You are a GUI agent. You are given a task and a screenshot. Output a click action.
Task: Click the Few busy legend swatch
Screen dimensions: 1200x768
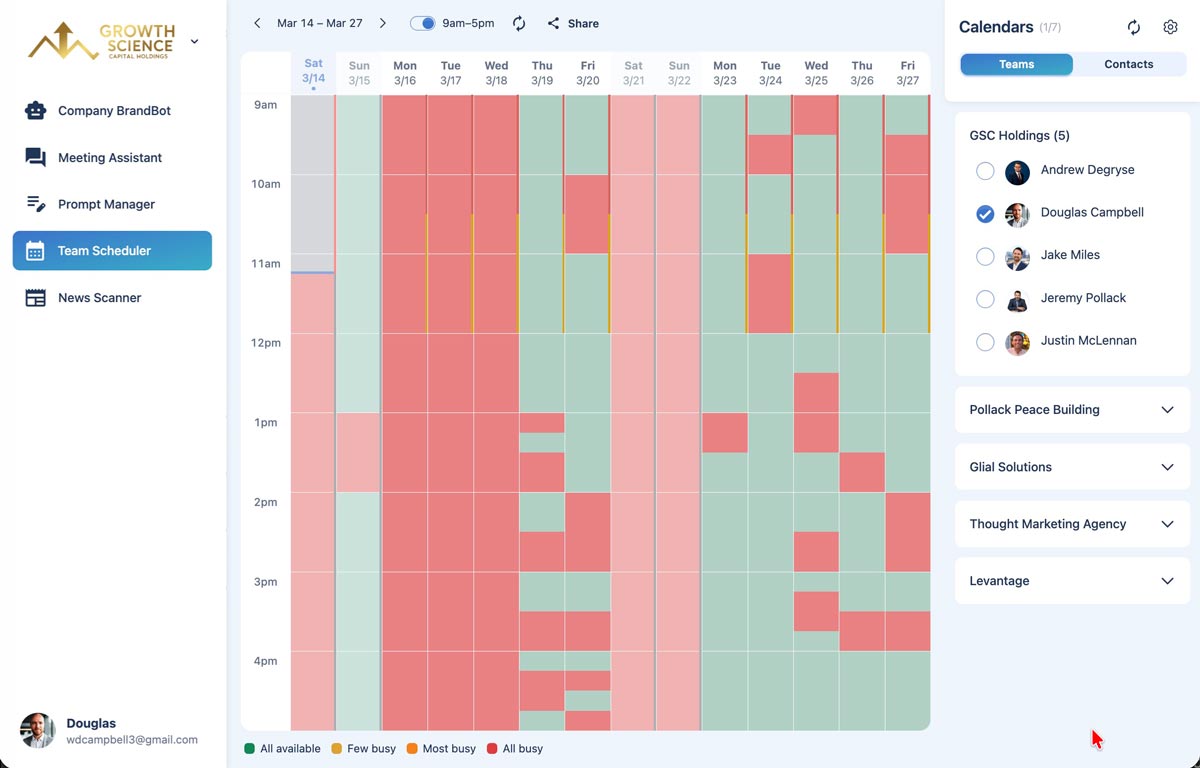pos(338,748)
